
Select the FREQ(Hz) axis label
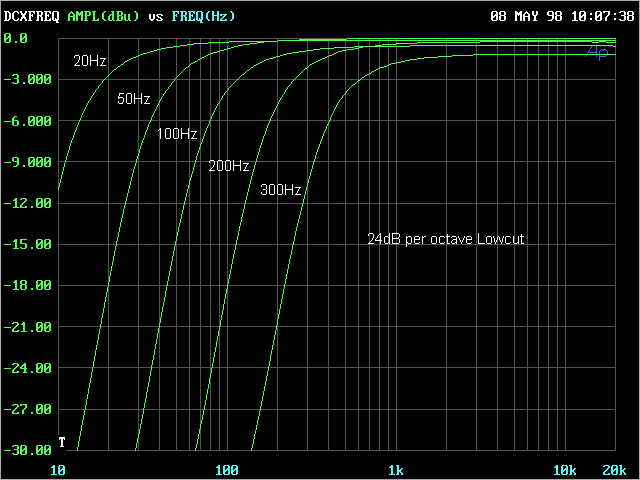point(206,16)
